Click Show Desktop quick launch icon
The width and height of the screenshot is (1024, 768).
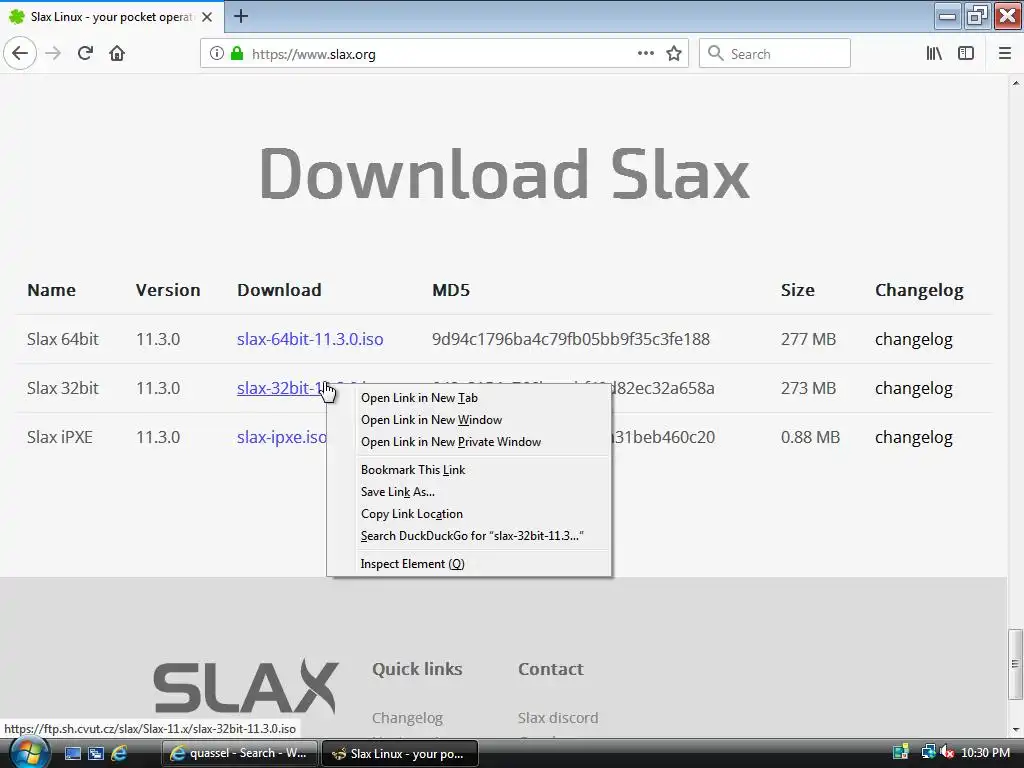click(72, 753)
